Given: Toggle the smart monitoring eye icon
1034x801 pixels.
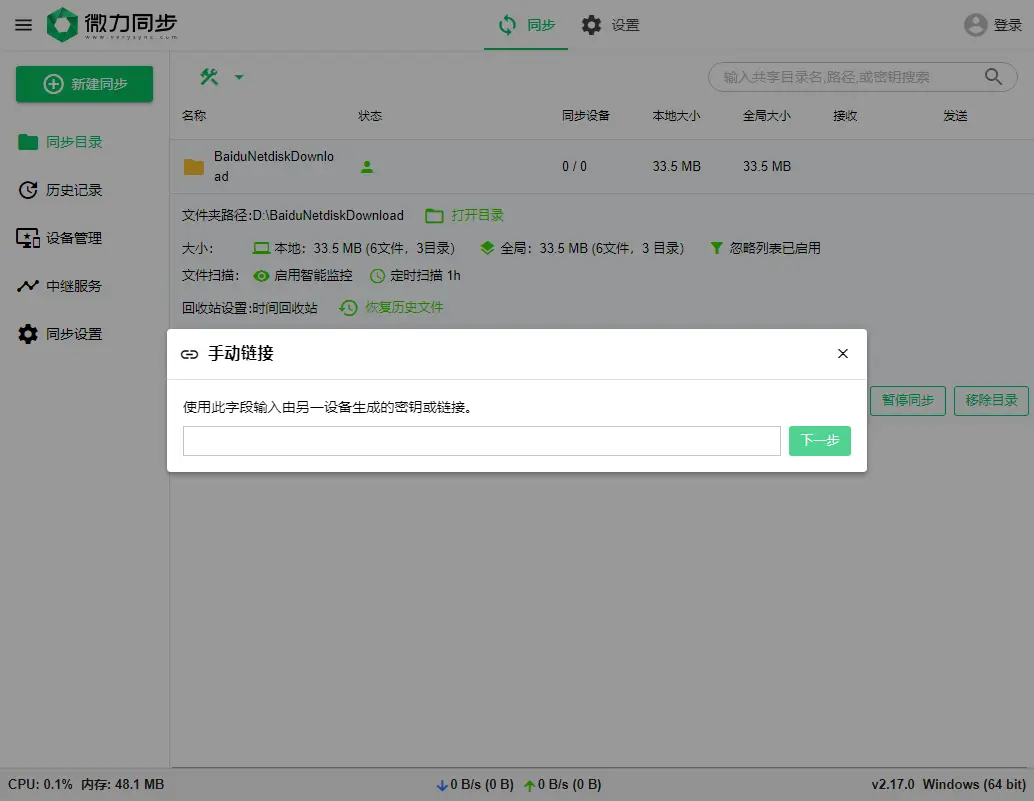Looking at the screenshot, I should [x=261, y=276].
